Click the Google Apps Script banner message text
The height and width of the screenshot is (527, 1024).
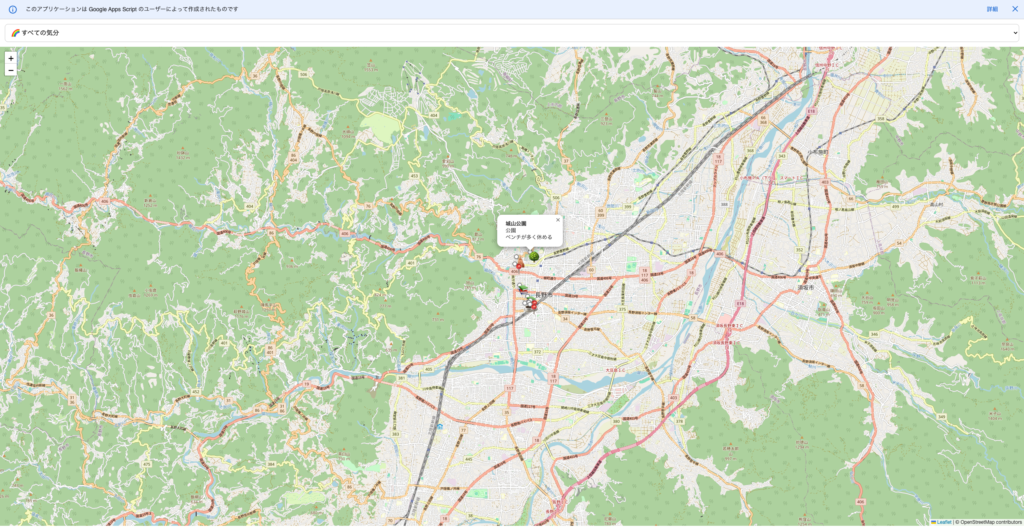(132, 9)
